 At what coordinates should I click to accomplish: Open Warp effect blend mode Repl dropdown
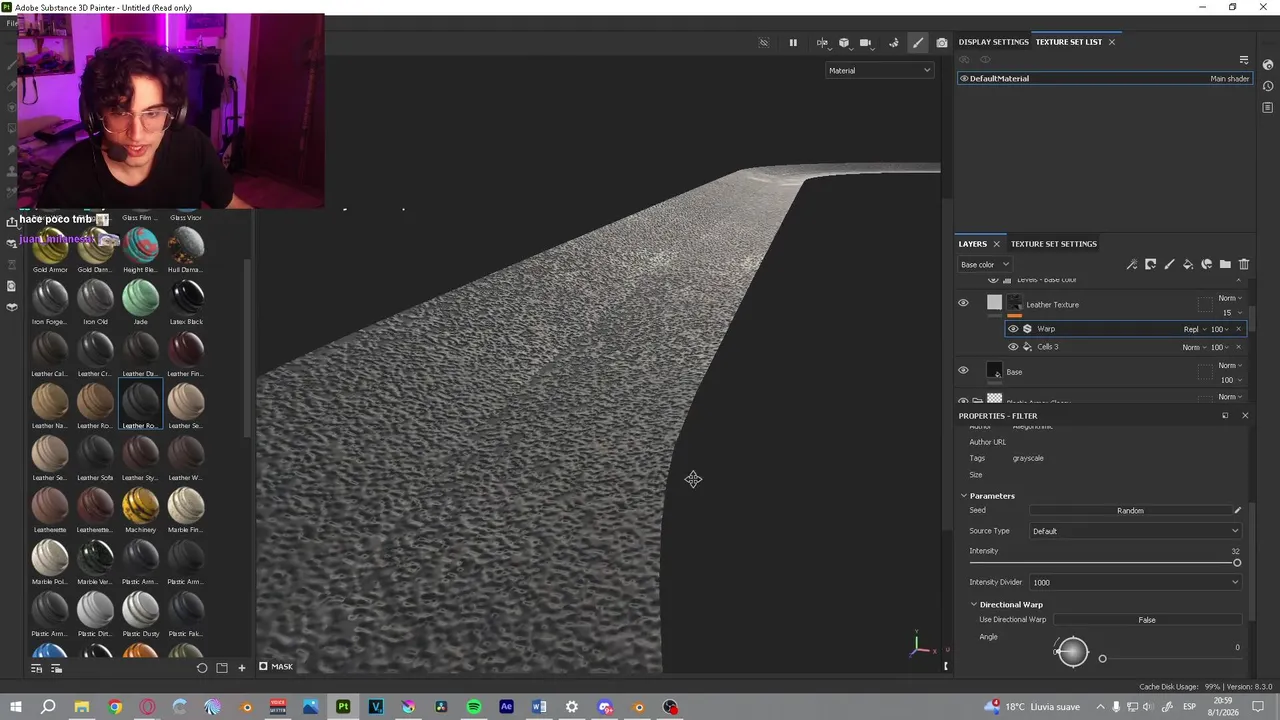click(1195, 329)
